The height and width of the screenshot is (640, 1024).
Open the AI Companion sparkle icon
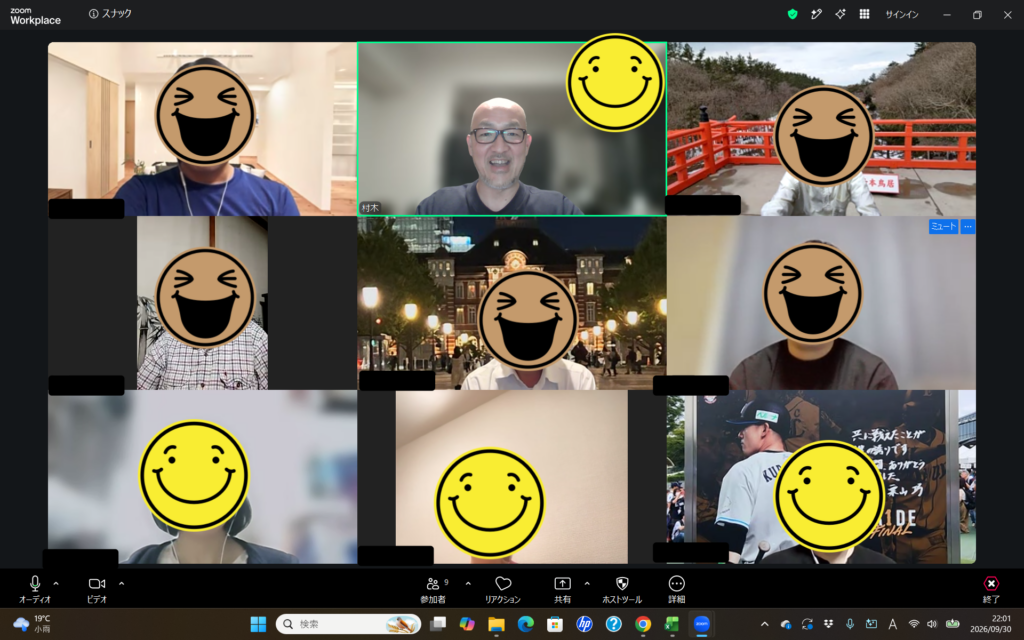[840, 14]
